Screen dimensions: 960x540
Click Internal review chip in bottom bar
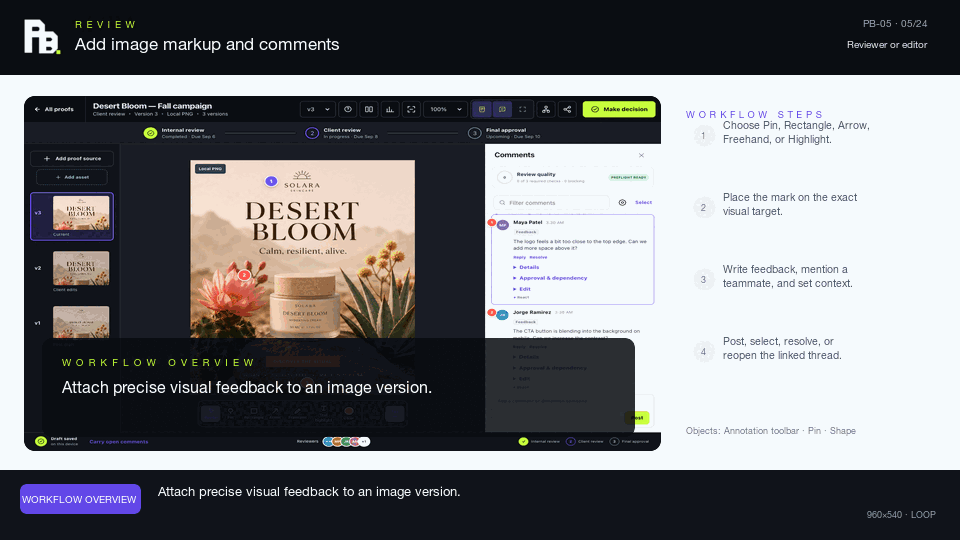coord(539,441)
